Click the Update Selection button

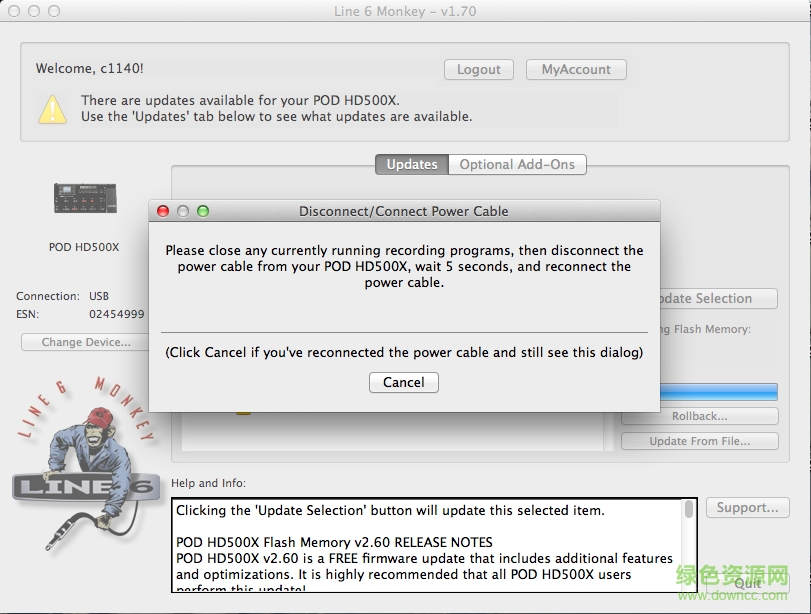[719, 298]
